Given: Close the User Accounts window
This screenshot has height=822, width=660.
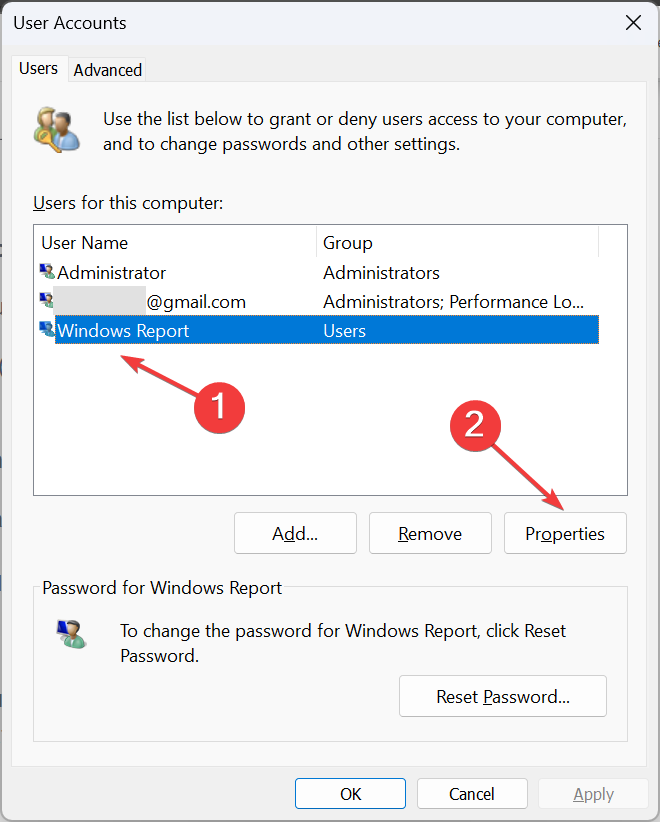Looking at the screenshot, I should [x=633, y=22].
